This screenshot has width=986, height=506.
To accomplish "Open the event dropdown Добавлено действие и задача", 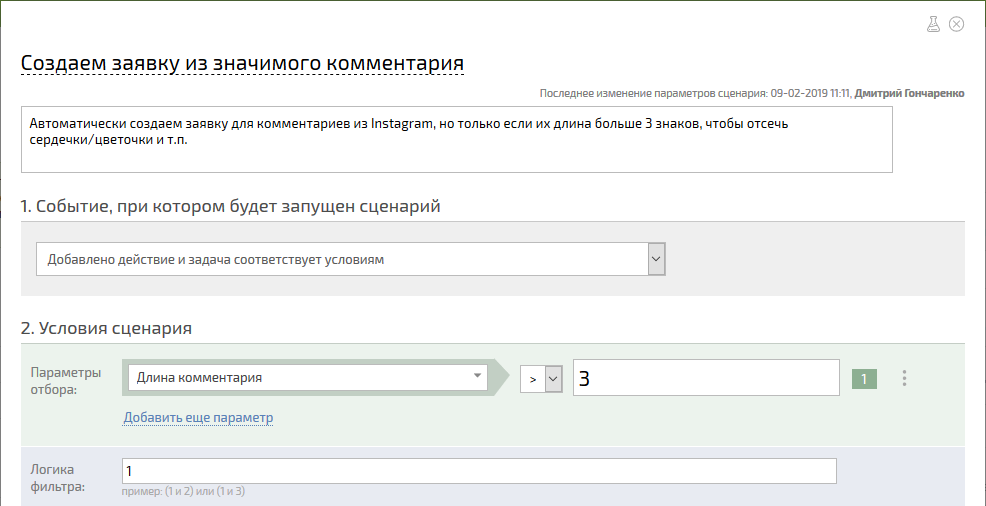I will (x=350, y=259).
